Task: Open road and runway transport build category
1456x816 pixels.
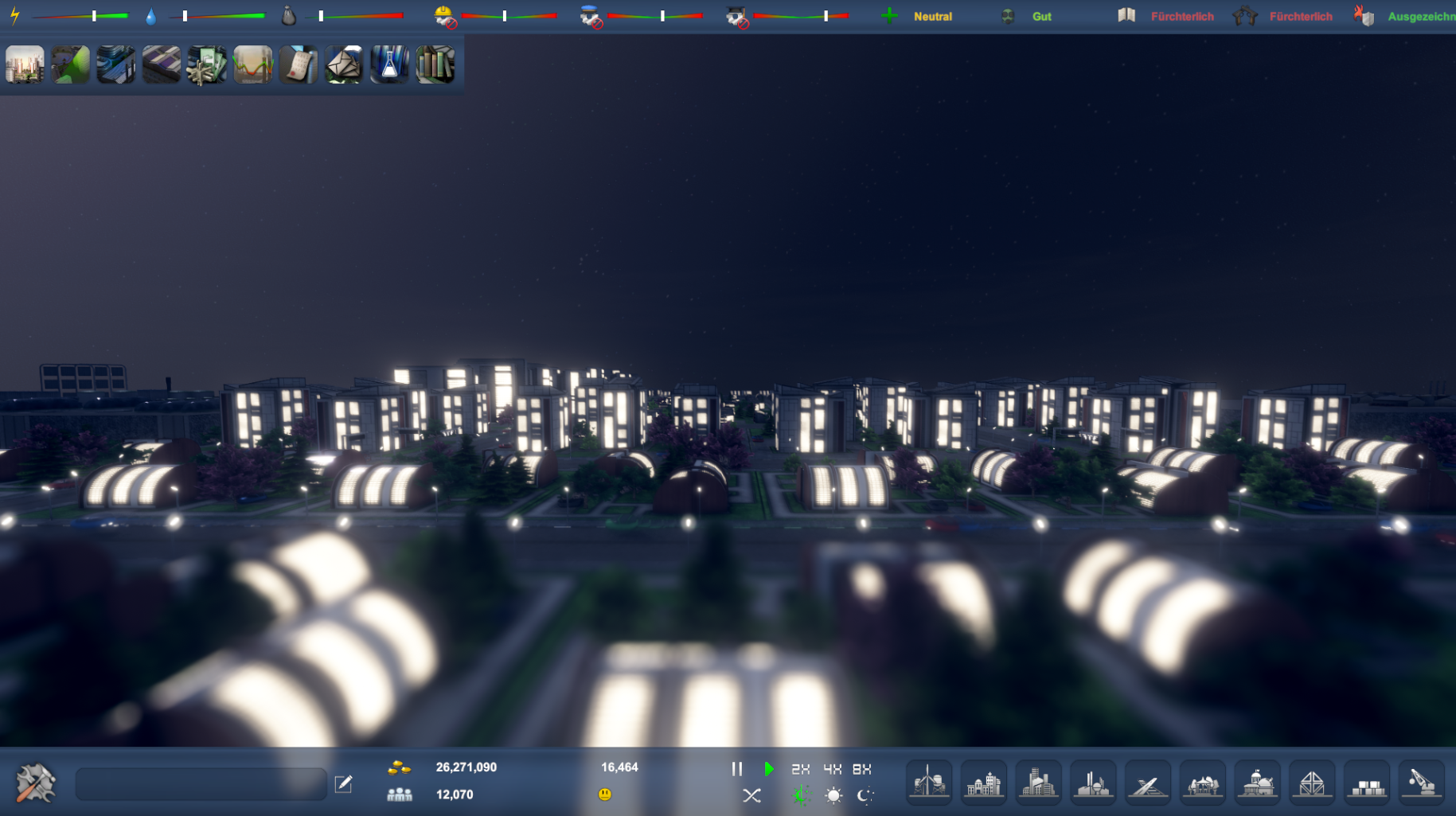Action: pos(1148,783)
